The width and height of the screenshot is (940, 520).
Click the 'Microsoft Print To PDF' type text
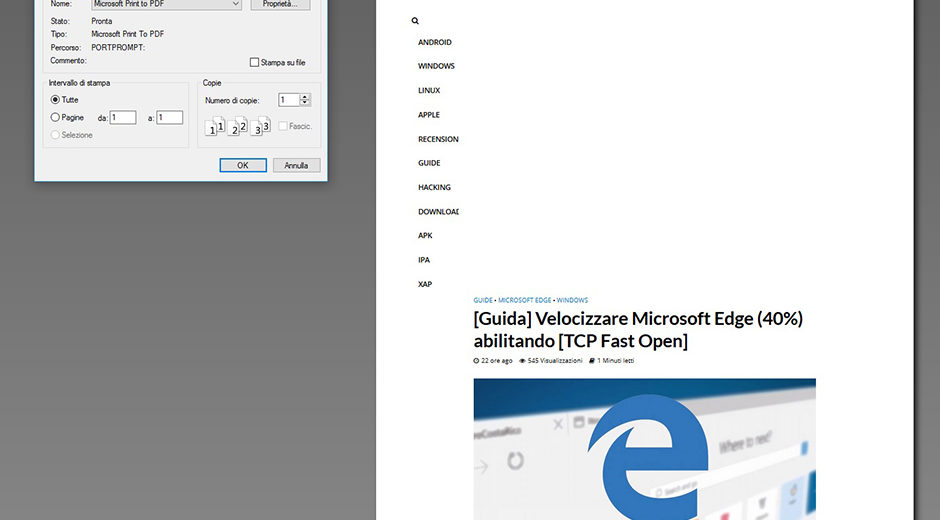128,34
